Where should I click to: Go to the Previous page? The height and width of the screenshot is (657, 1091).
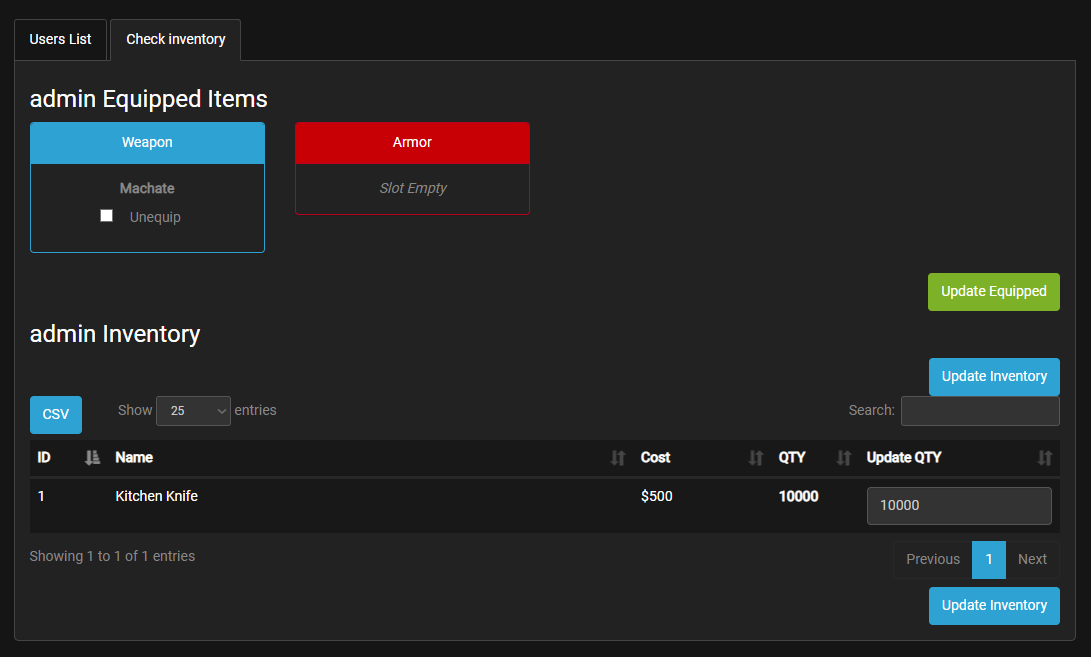(932, 560)
